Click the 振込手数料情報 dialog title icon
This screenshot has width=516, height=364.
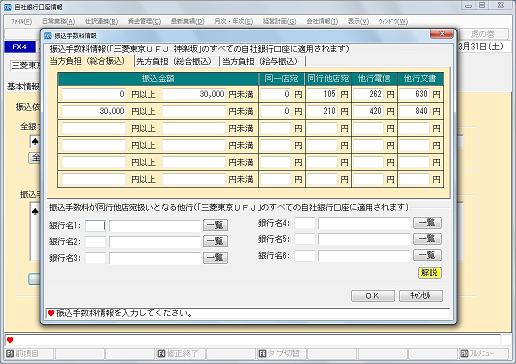click(x=48, y=35)
